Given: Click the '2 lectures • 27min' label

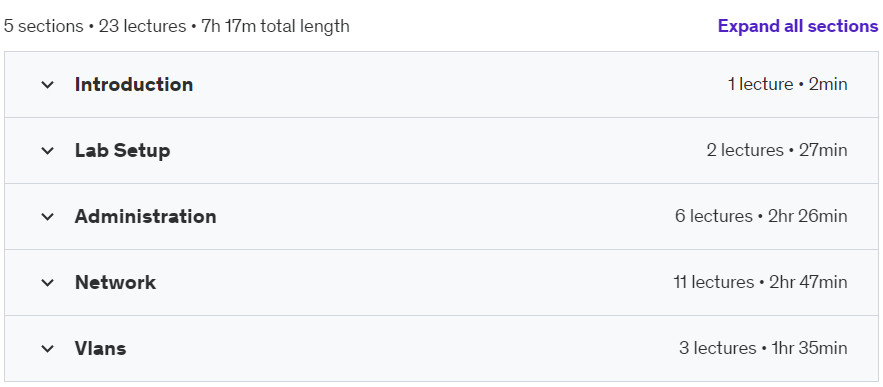Looking at the screenshot, I should (x=777, y=150).
